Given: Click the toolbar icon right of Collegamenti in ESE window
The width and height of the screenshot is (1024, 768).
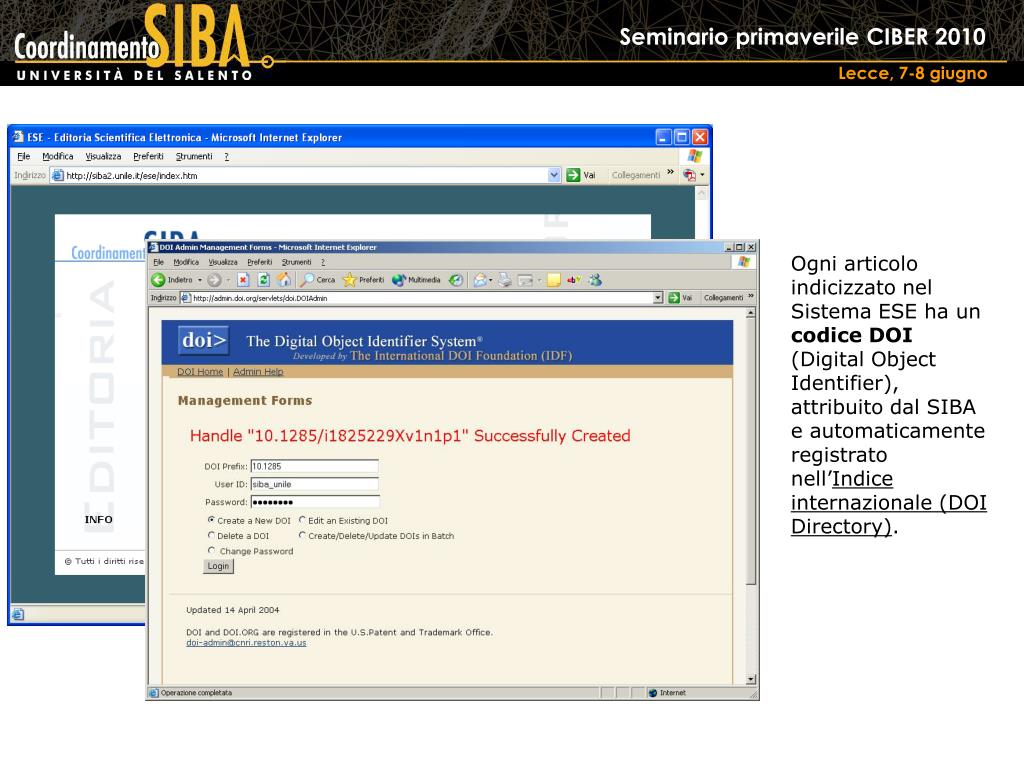Looking at the screenshot, I should tap(689, 175).
